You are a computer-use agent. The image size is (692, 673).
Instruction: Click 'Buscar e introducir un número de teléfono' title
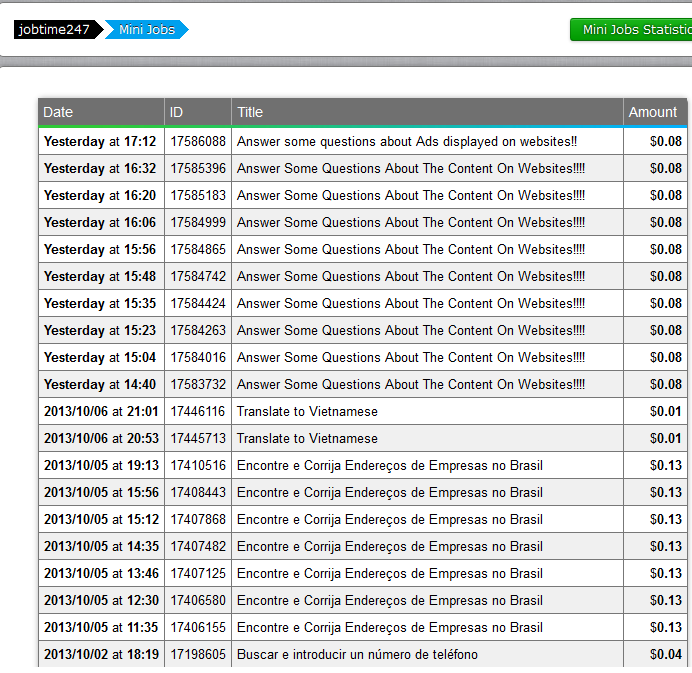[x=357, y=654]
